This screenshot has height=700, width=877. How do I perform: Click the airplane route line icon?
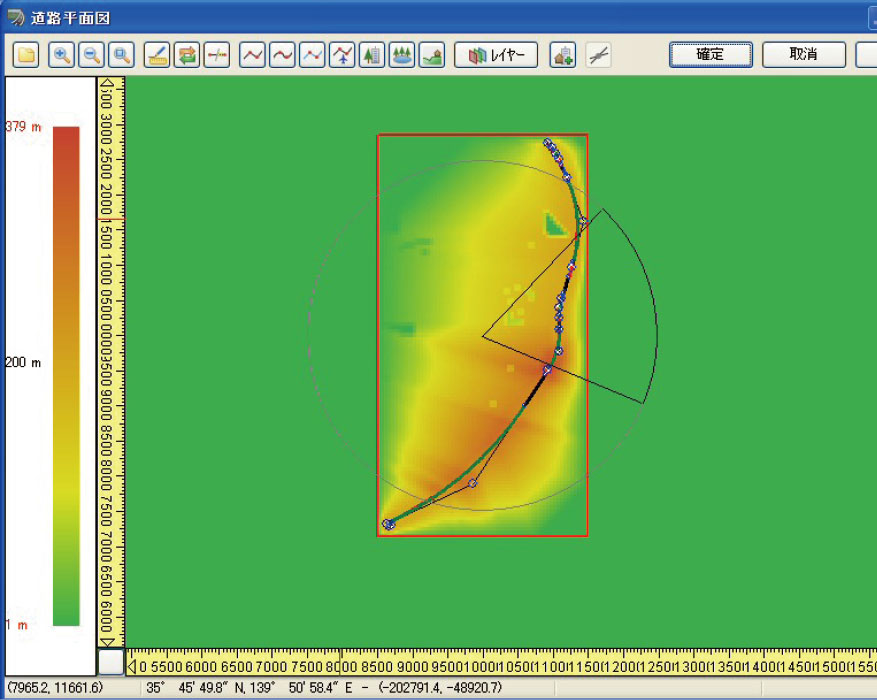coord(343,55)
